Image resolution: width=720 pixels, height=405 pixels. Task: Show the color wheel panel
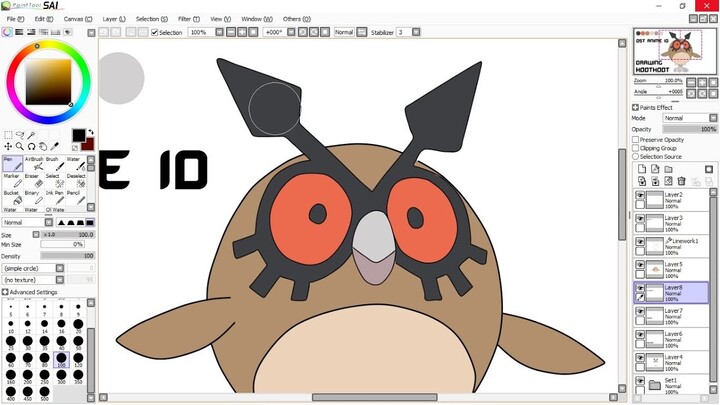pyautogui.click(x=7, y=32)
